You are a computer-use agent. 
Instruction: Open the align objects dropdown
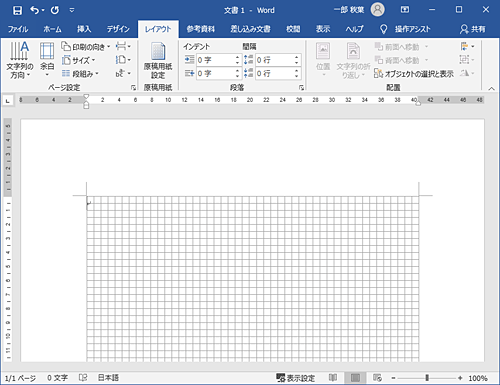tap(467, 46)
